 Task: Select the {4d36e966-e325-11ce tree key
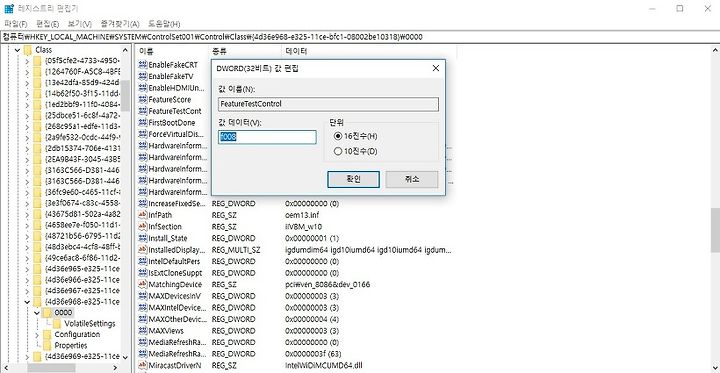point(83,280)
